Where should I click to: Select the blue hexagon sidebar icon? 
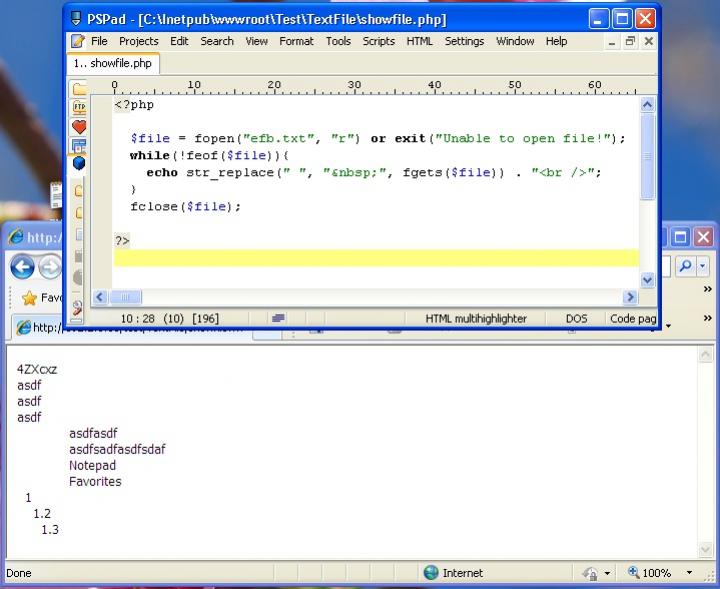pos(79,163)
